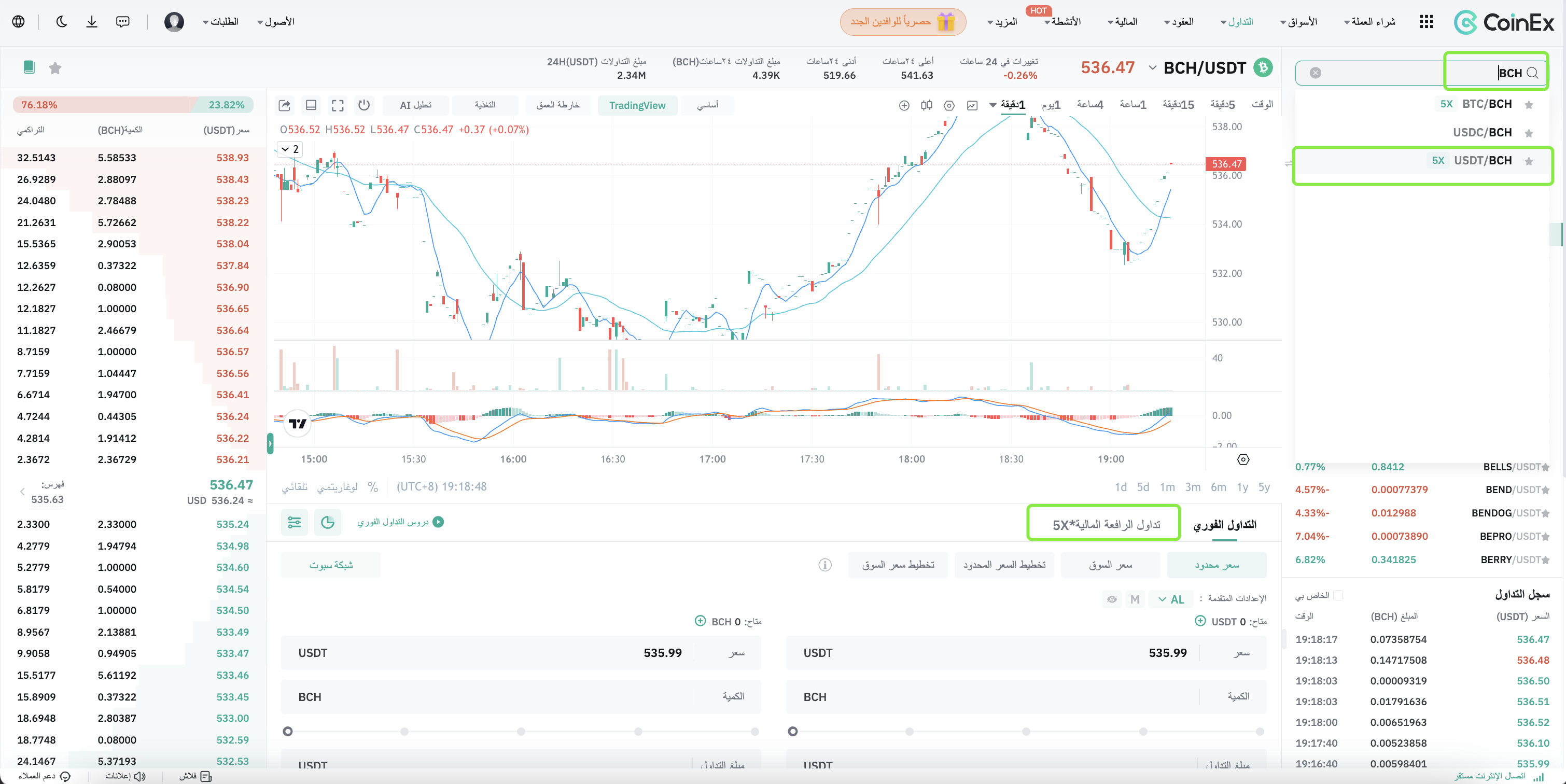Expand the المالية finance menu

[1122, 22]
